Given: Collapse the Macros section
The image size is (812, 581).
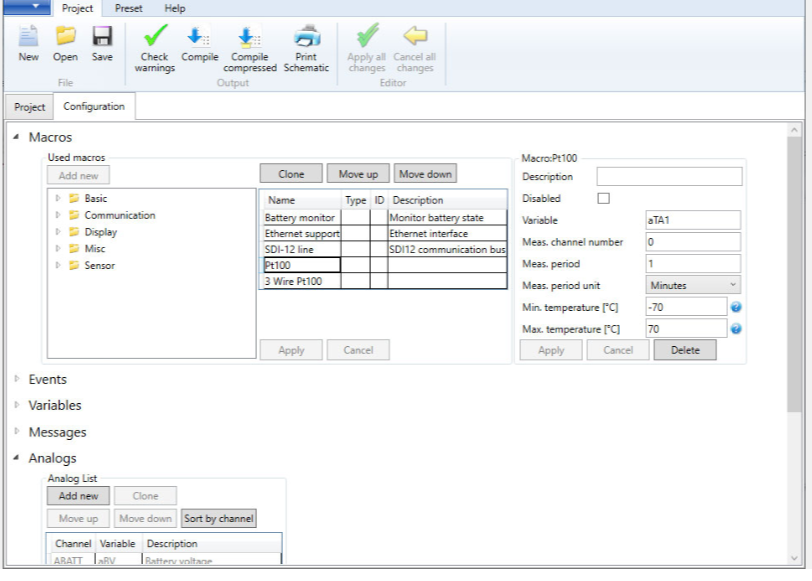Looking at the screenshot, I should tap(17, 137).
